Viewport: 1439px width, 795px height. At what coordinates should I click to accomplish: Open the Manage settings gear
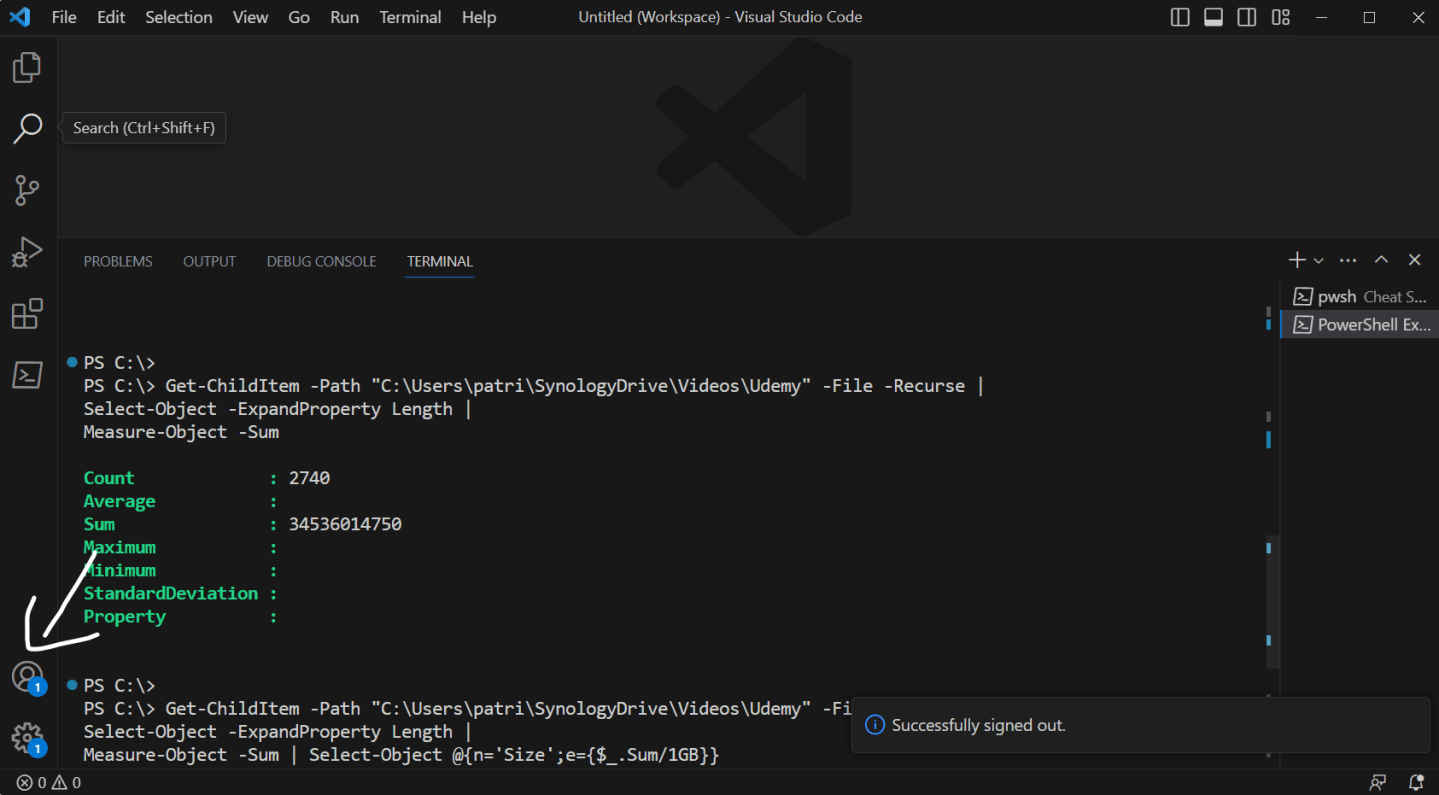26,737
